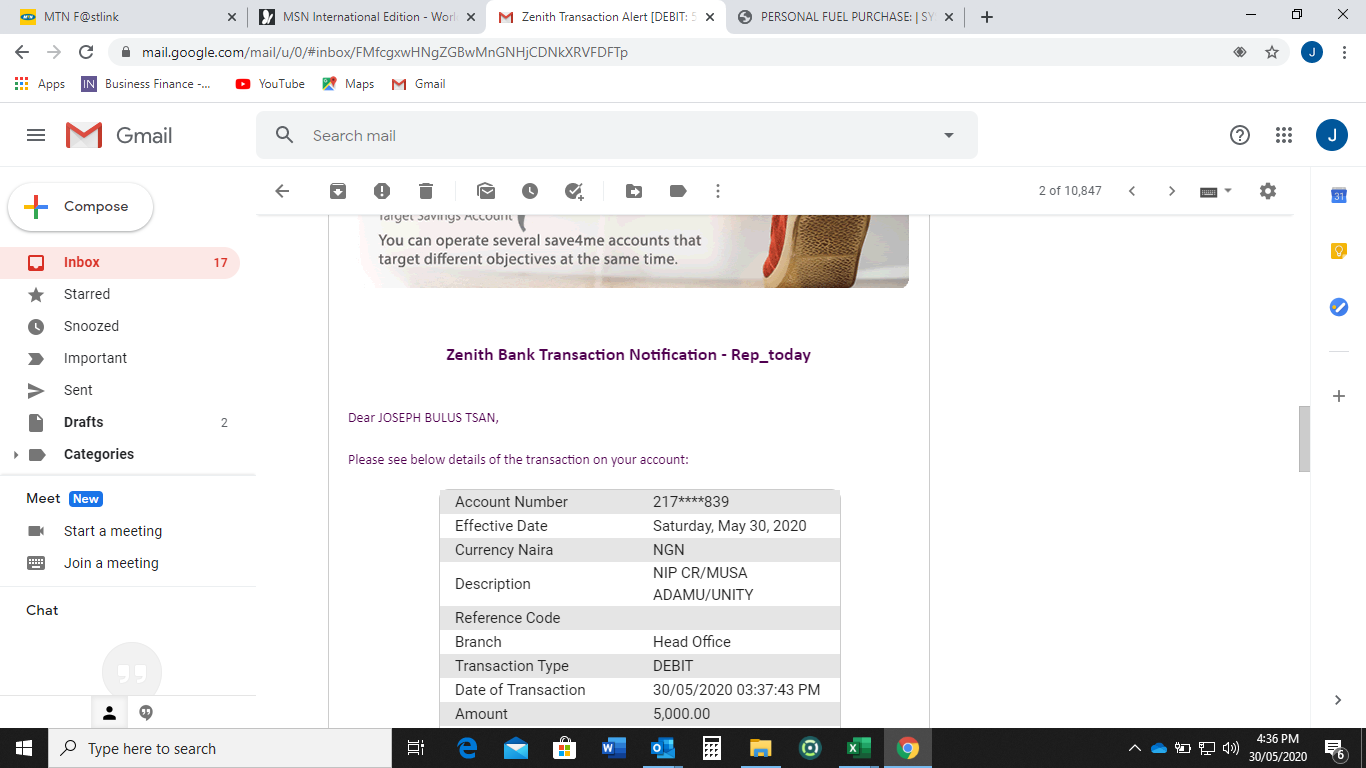Viewport: 1366px width, 768px height.
Task: Open the Business Finance bookmark
Action: click(x=147, y=84)
